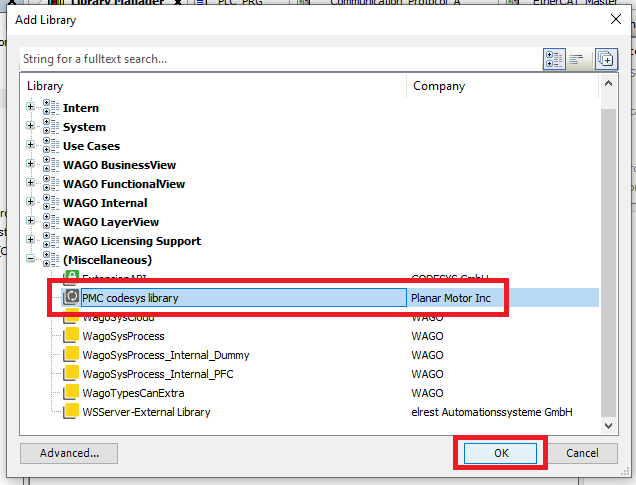The height and width of the screenshot is (485, 636).
Task: Click the WagoSysProcess_Internal_PFC library icon
Action: 71,374
